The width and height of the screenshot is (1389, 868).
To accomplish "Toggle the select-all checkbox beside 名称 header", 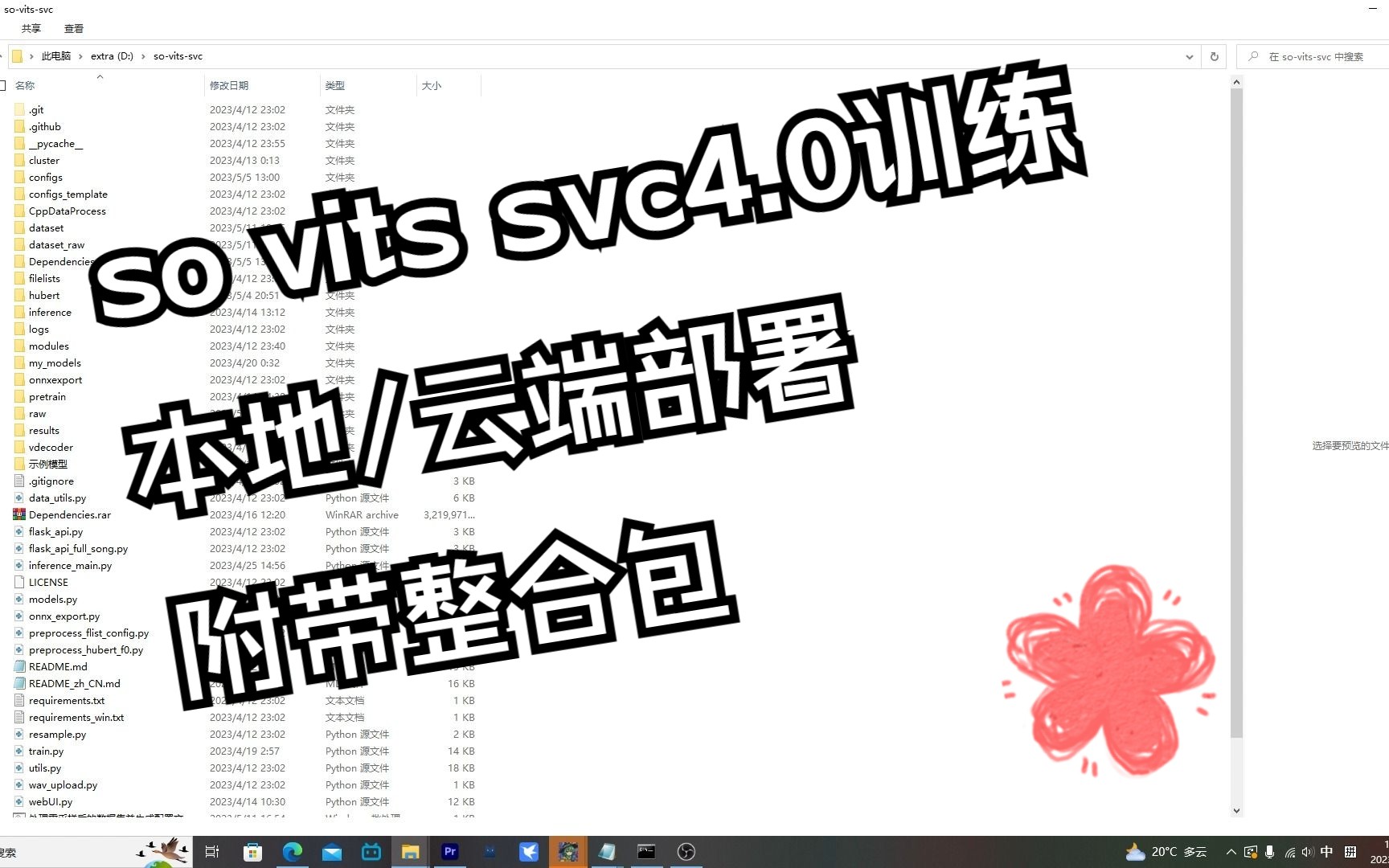I will coord(3,84).
